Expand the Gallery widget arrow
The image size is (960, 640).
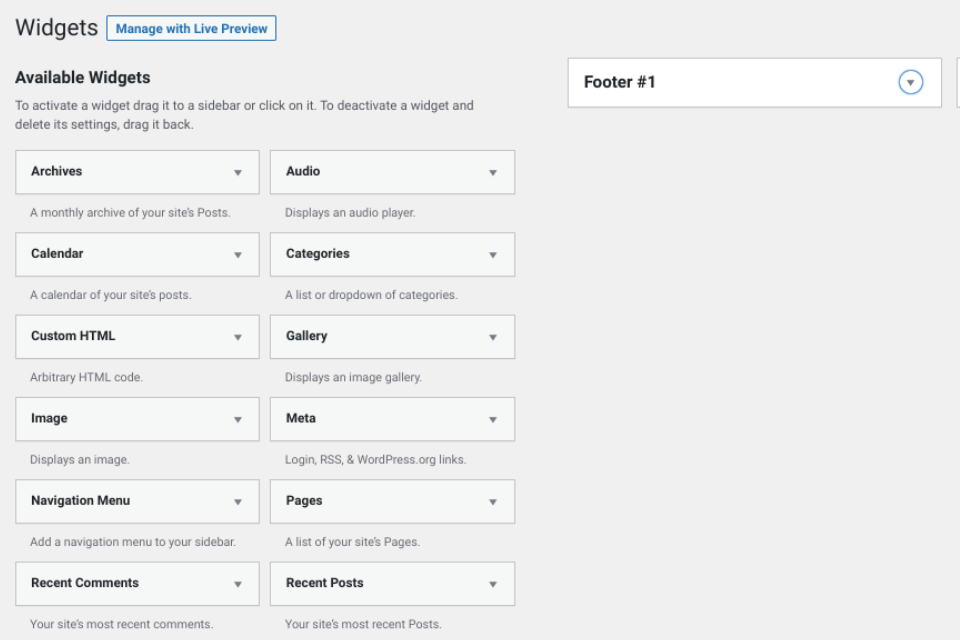(493, 337)
